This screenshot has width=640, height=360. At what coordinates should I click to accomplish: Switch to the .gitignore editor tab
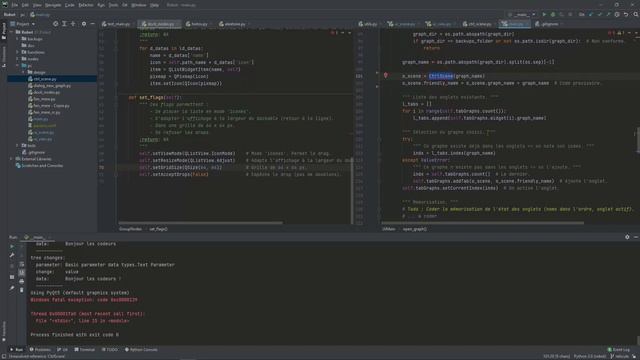pyautogui.click(x=547, y=24)
